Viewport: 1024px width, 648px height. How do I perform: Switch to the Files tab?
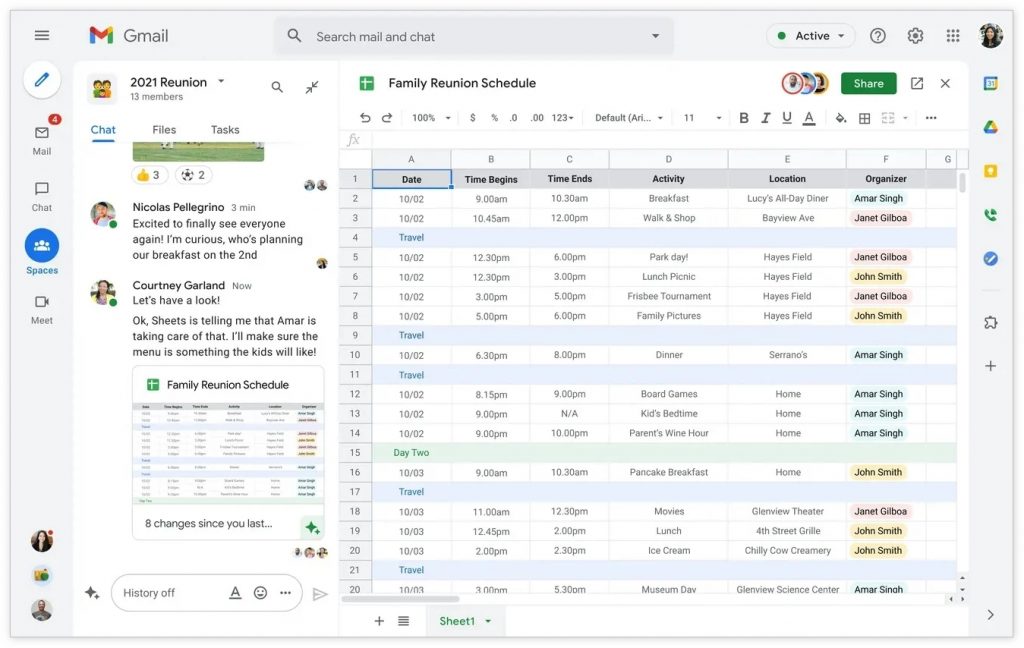164,130
